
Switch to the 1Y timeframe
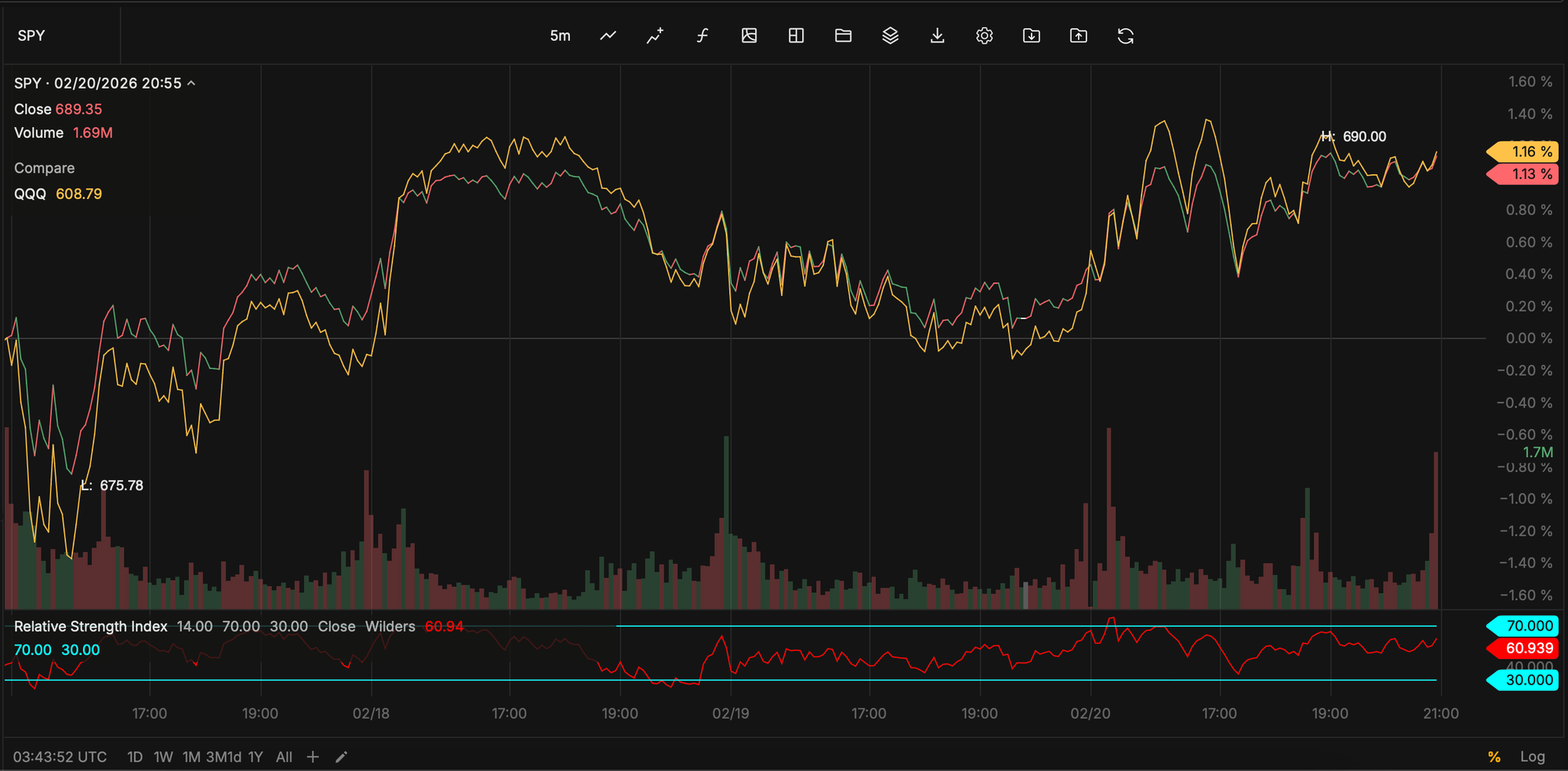(x=255, y=756)
